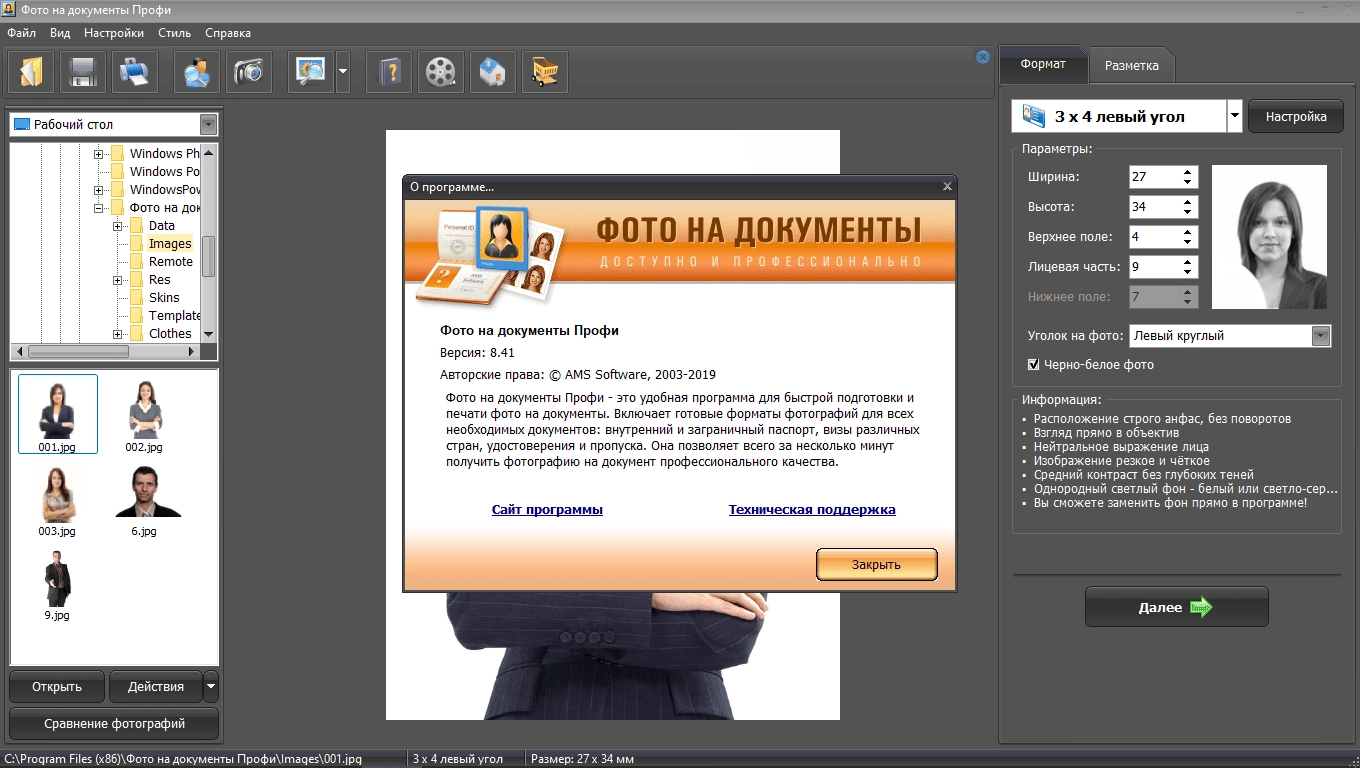Open the arrow beside the preview icon

pyautogui.click(x=343, y=71)
